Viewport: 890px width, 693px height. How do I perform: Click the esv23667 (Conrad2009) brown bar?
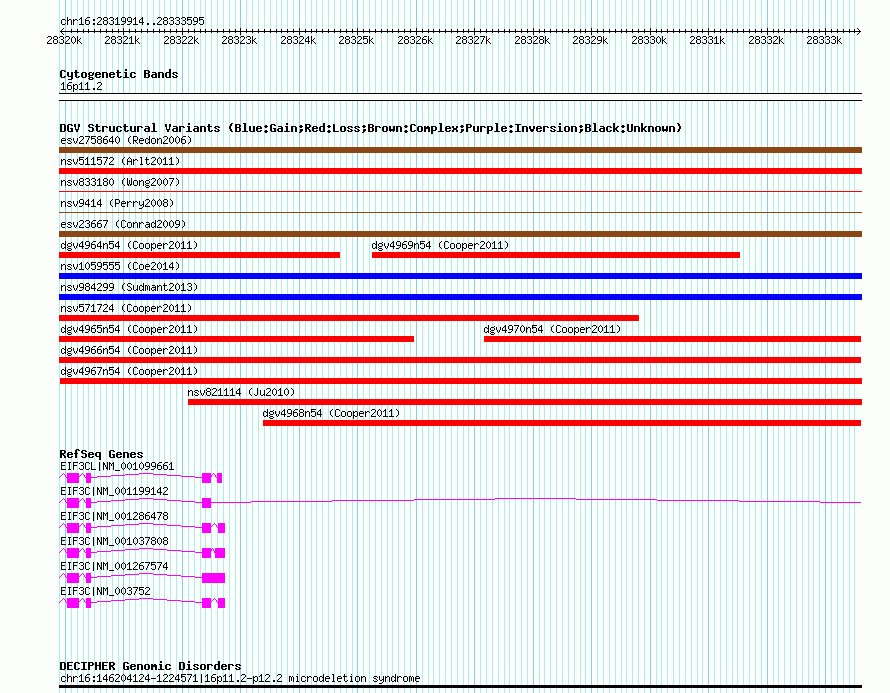[x=460, y=234]
